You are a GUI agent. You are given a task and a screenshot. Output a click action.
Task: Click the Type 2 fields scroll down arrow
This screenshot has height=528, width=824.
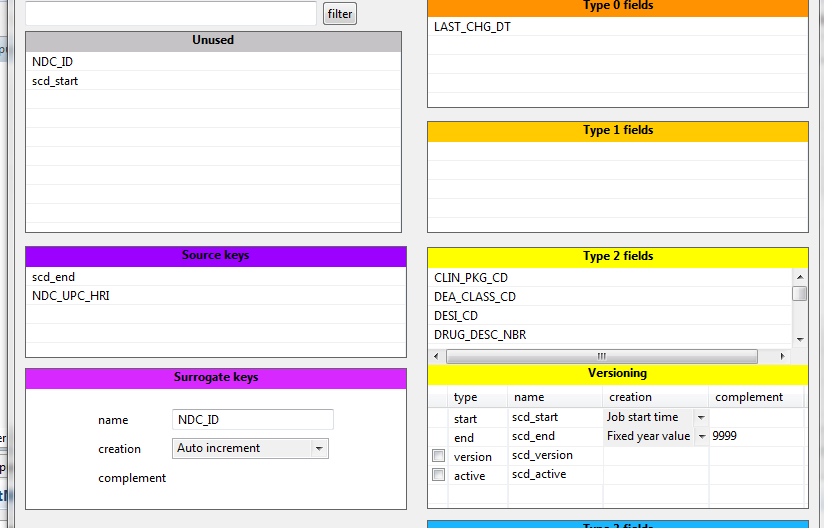pos(800,339)
